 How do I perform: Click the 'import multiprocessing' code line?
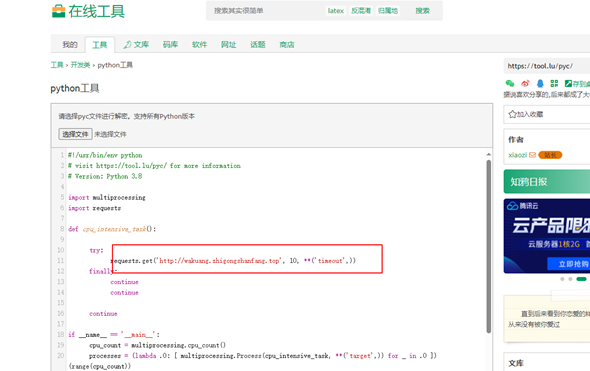(x=106, y=198)
